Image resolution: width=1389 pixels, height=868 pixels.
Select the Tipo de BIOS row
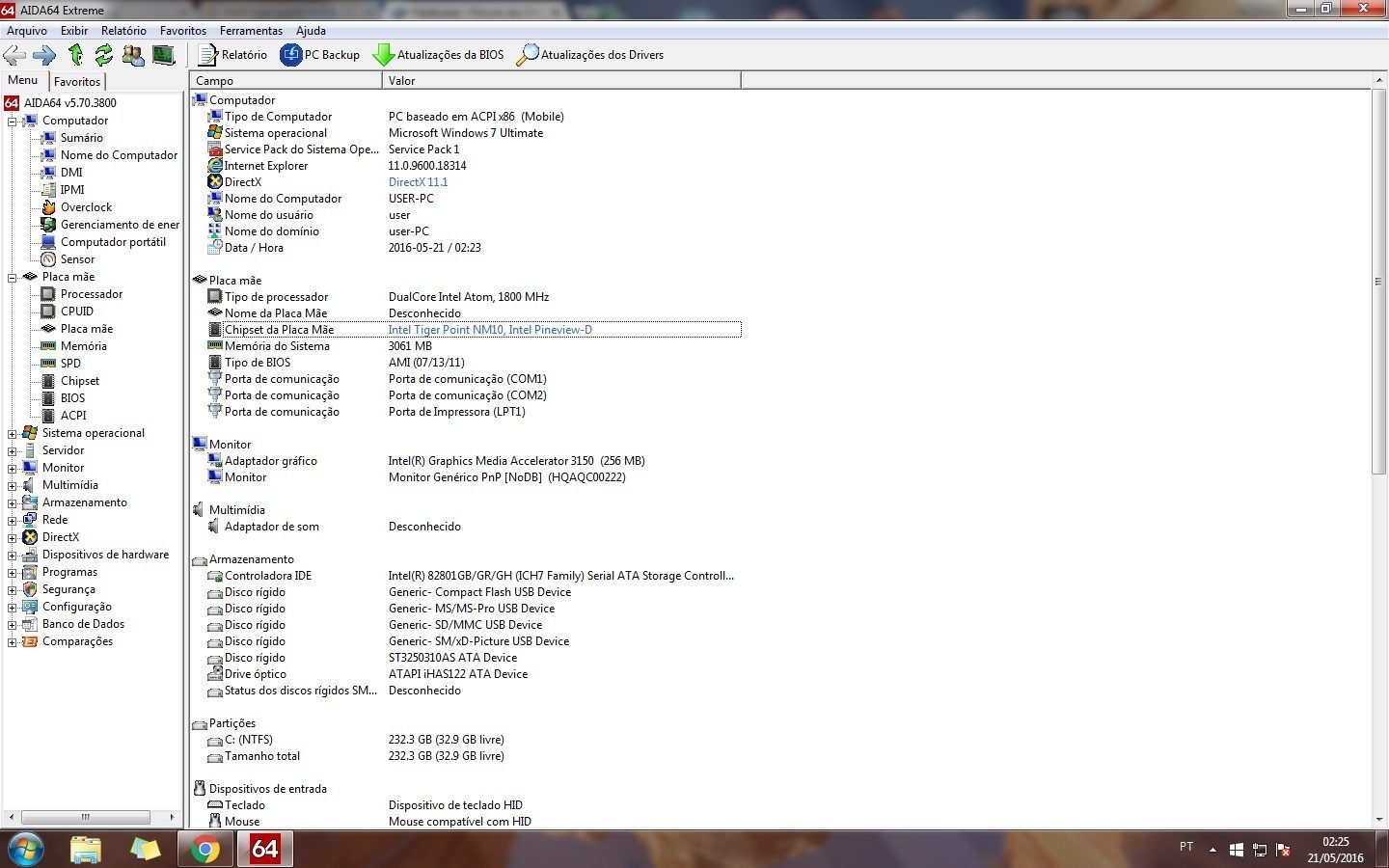pyautogui.click(x=473, y=363)
